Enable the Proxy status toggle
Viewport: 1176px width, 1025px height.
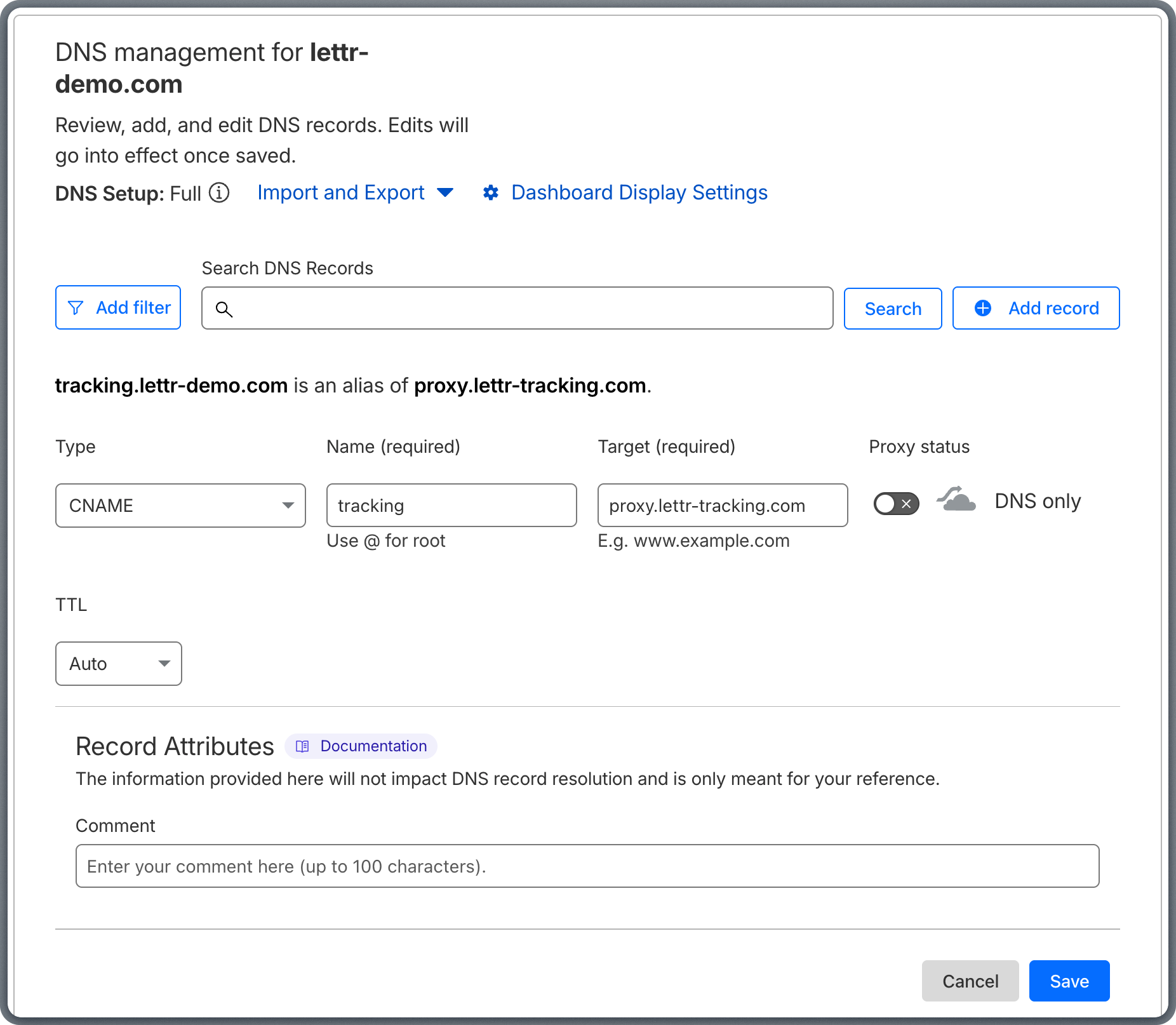point(896,504)
